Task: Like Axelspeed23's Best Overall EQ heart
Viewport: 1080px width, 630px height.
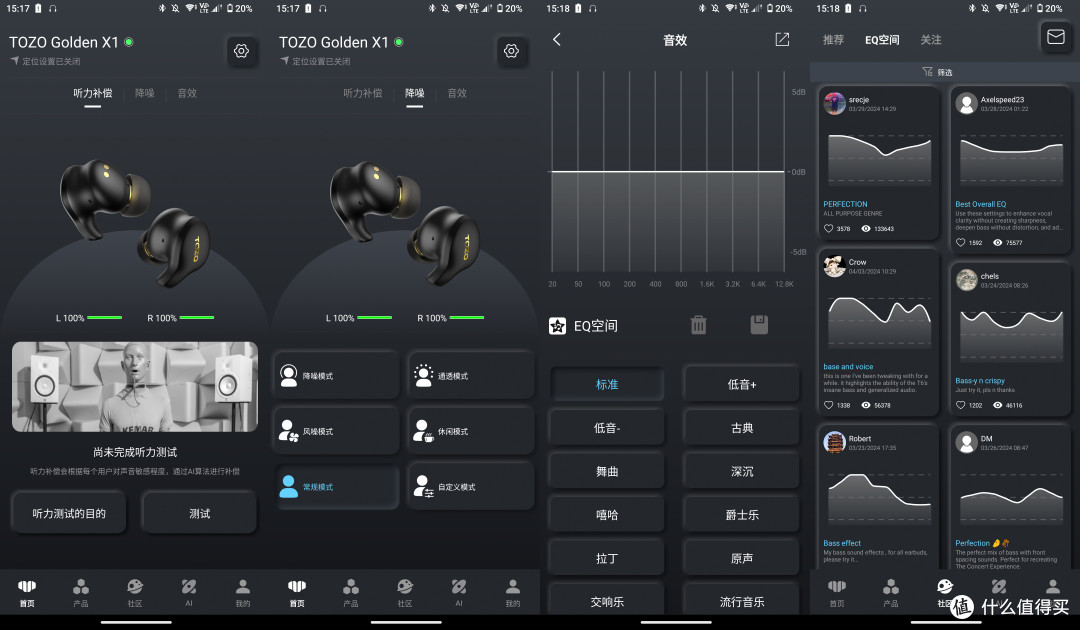Action: click(961, 242)
